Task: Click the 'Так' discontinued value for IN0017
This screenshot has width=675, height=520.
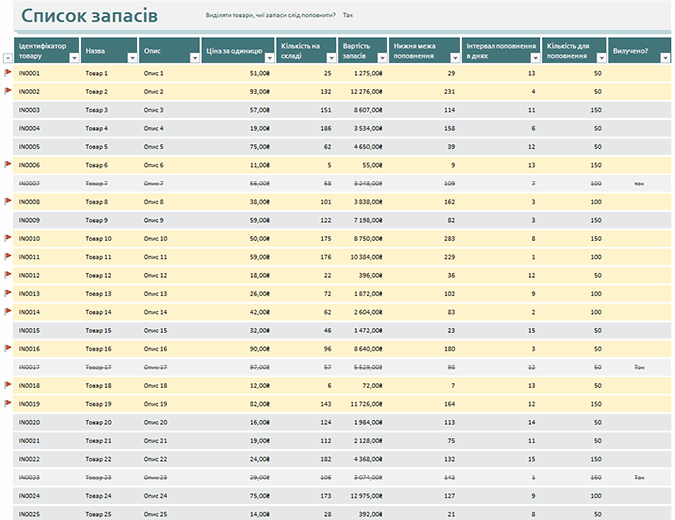Action: pyautogui.click(x=639, y=367)
